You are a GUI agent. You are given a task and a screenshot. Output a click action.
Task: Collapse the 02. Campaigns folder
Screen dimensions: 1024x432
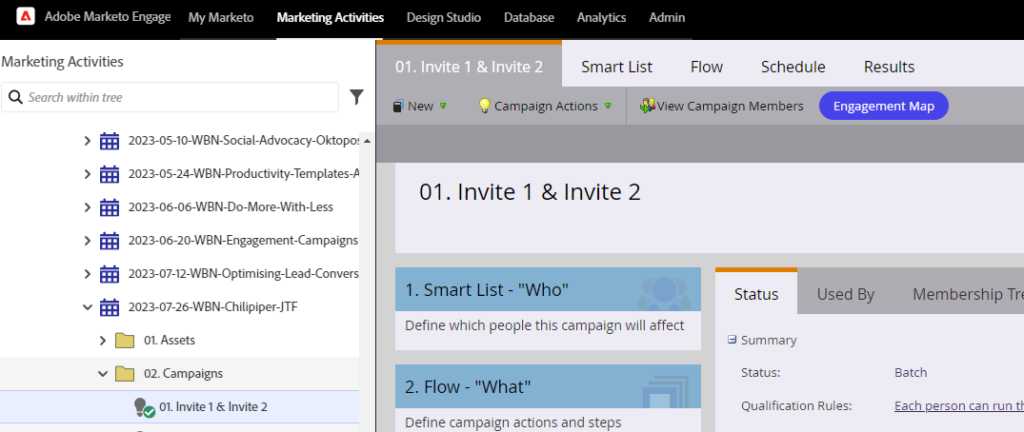tap(103, 373)
